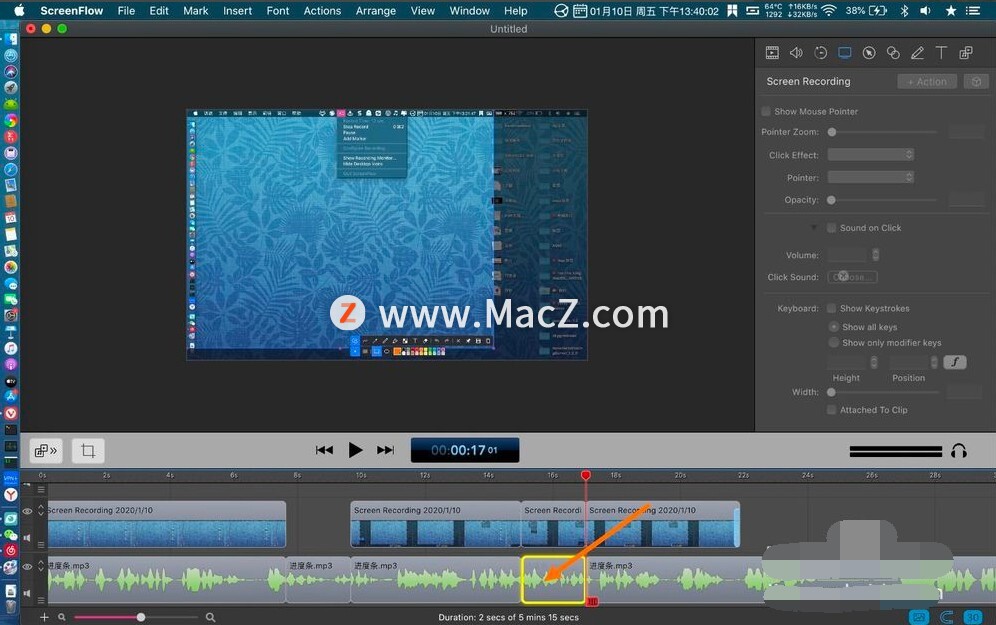Select Show only modifier keys radio button
Image resolution: width=996 pixels, height=625 pixels.
[x=833, y=342]
